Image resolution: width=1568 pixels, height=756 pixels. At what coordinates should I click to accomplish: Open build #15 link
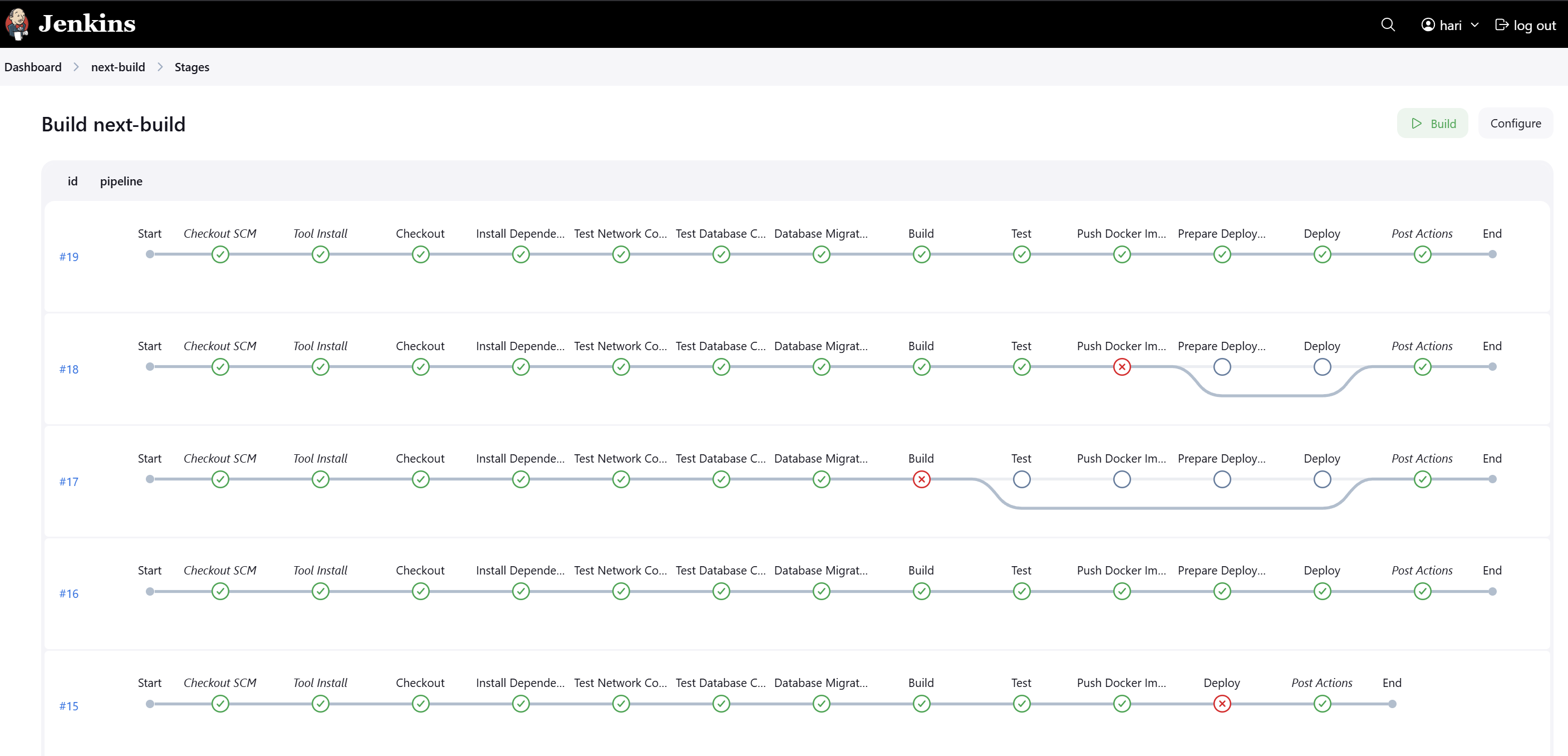tap(69, 706)
